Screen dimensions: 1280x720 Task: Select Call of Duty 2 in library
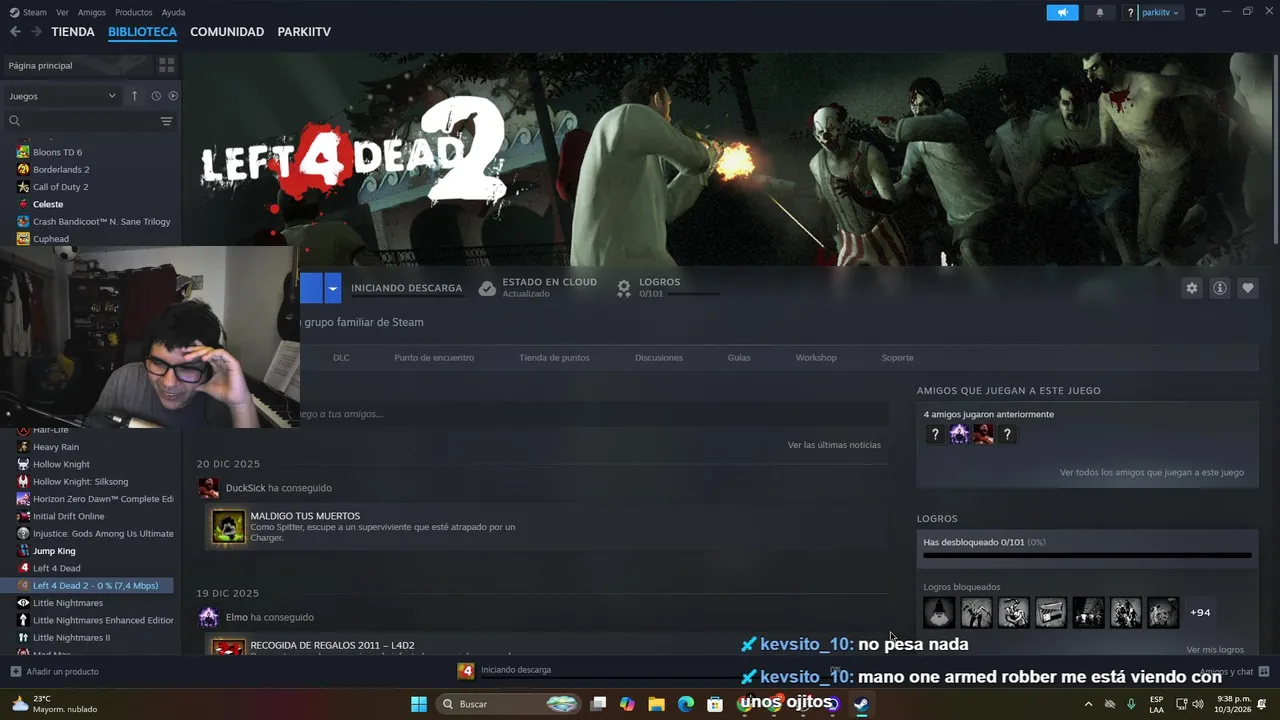pos(60,187)
